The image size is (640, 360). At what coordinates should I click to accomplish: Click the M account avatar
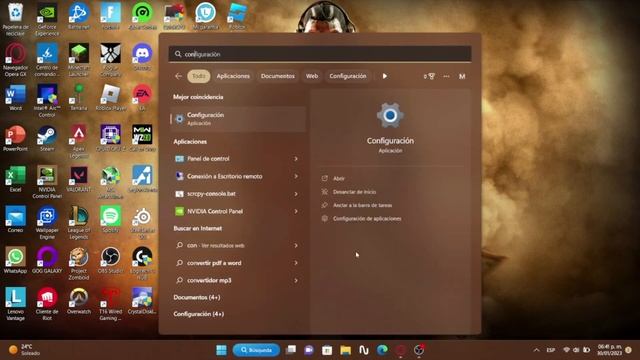click(x=462, y=76)
